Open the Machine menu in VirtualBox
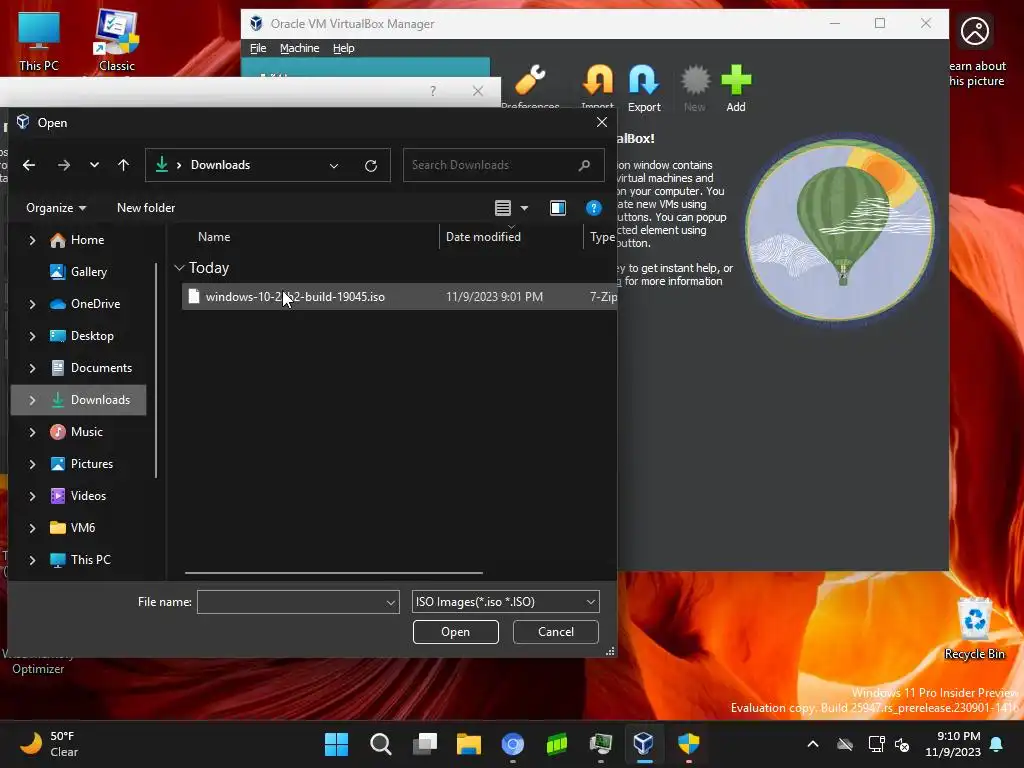 click(300, 48)
